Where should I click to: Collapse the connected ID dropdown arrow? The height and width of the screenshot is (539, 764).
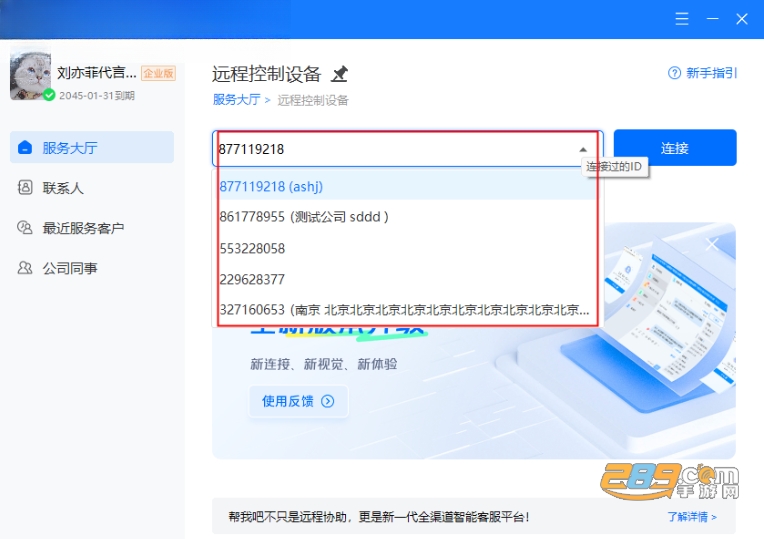coord(583,149)
